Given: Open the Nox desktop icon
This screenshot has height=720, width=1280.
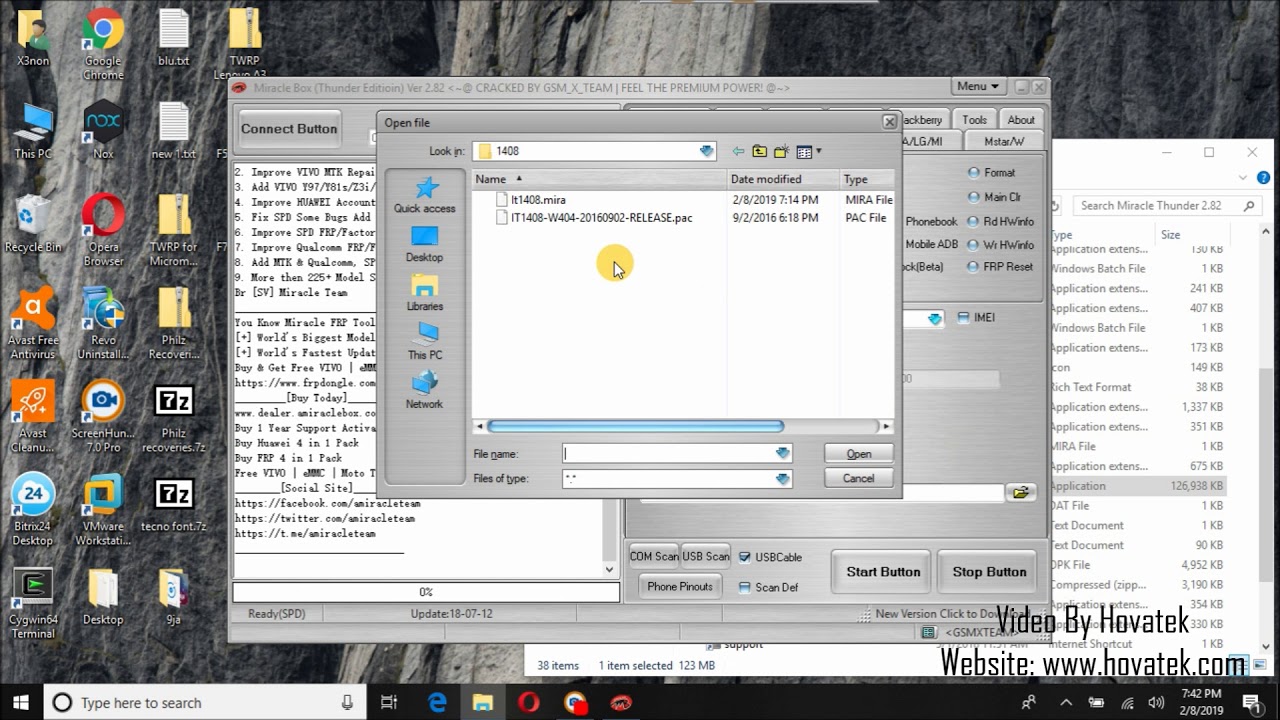Looking at the screenshot, I should [103, 130].
